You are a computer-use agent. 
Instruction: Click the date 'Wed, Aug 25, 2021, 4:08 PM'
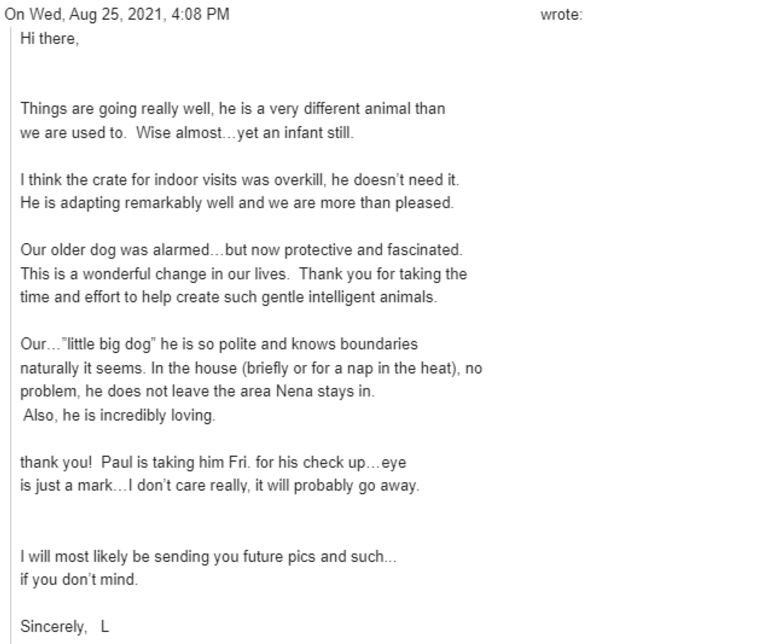[x=129, y=14]
